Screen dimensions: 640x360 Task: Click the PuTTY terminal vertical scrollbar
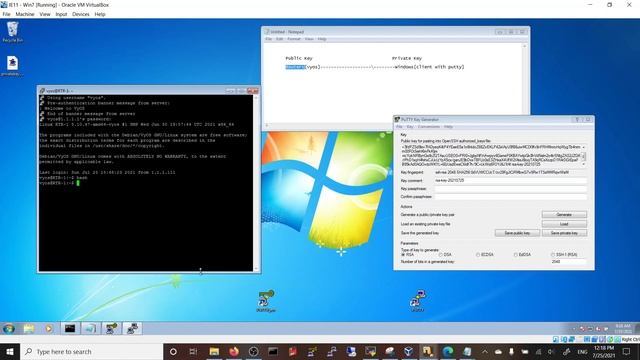coord(256,183)
